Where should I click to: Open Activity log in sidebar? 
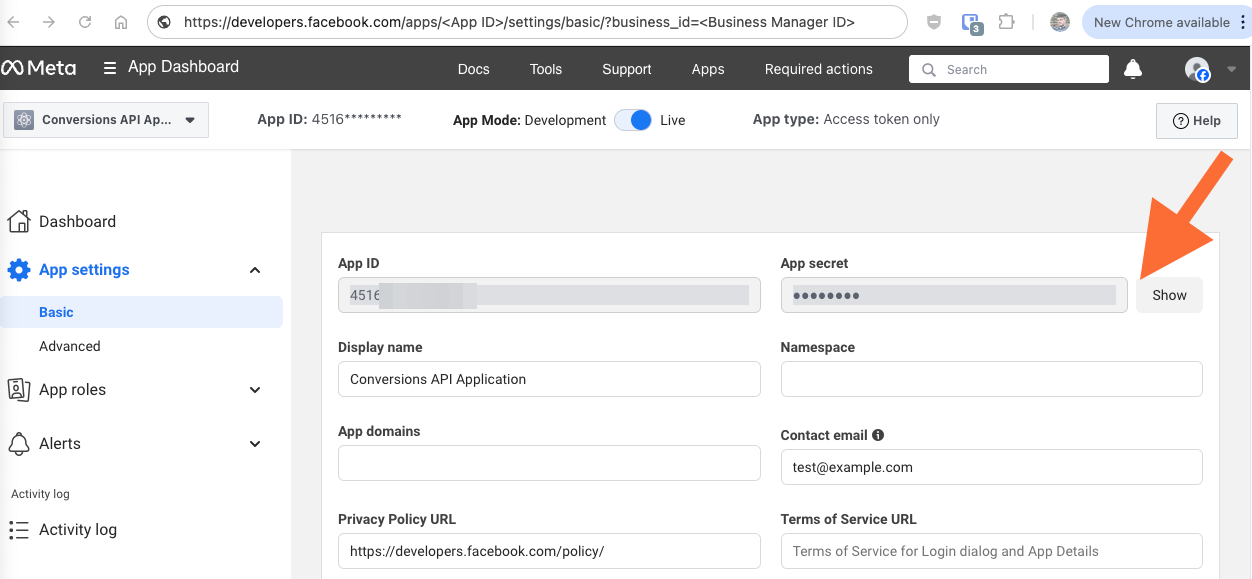[x=78, y=529]
